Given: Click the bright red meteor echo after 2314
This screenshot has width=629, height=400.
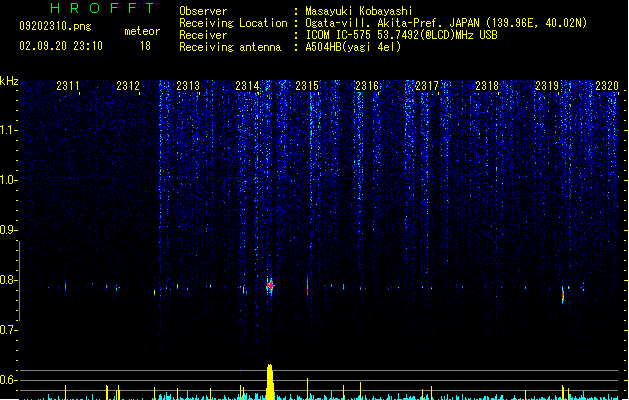Looking at the screenshot, I should tap(270, 286).
